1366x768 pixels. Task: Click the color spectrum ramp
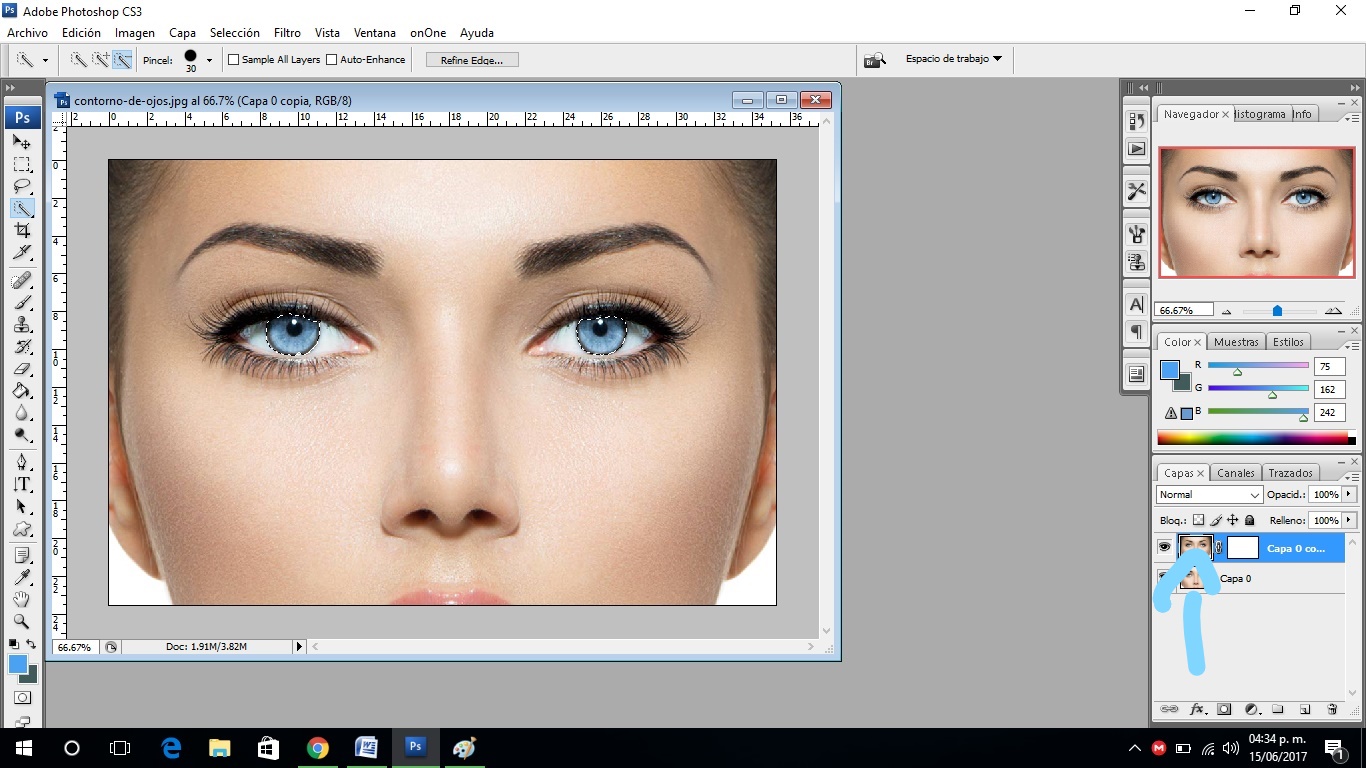pos(1252,438)
